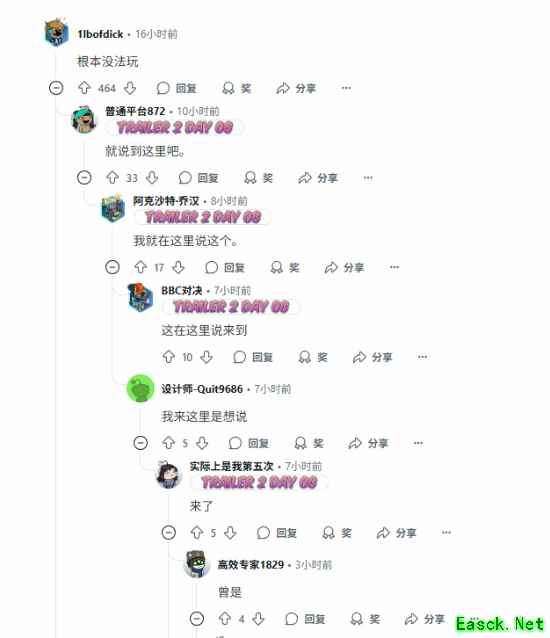This screenshot has height=638, width=550.
Task: Click the award icon on 根本没法玩 comment
Action: pyautogui.click(x=229, y=88)
